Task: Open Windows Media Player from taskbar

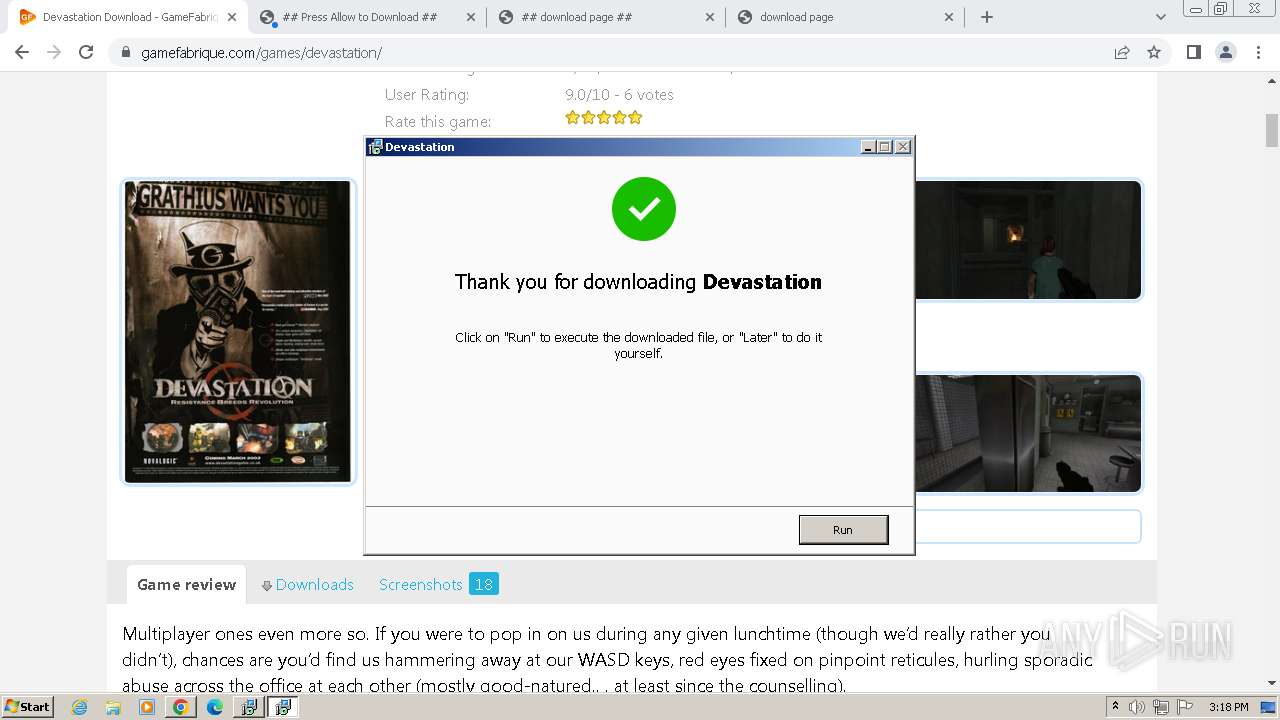Action: 147,707
